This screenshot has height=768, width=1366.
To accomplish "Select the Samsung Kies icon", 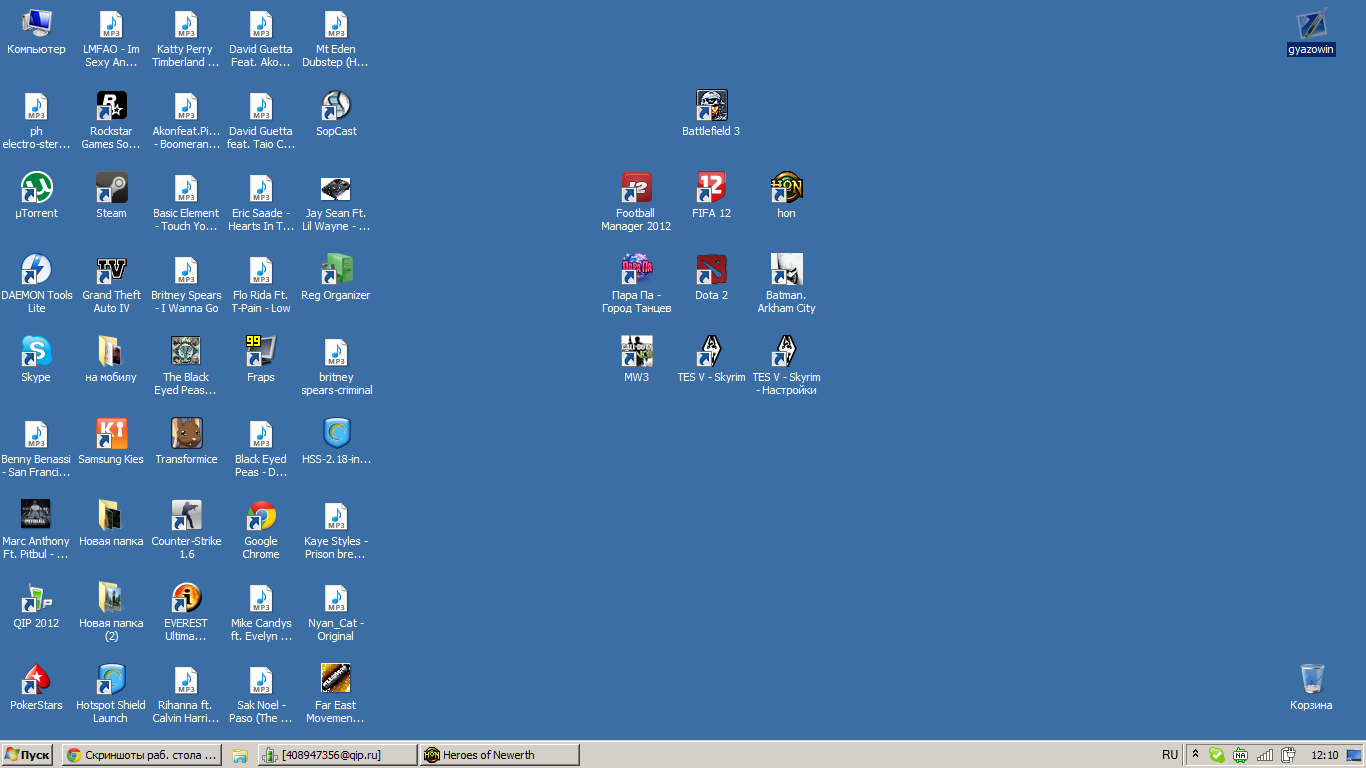I will coord(111,442).
